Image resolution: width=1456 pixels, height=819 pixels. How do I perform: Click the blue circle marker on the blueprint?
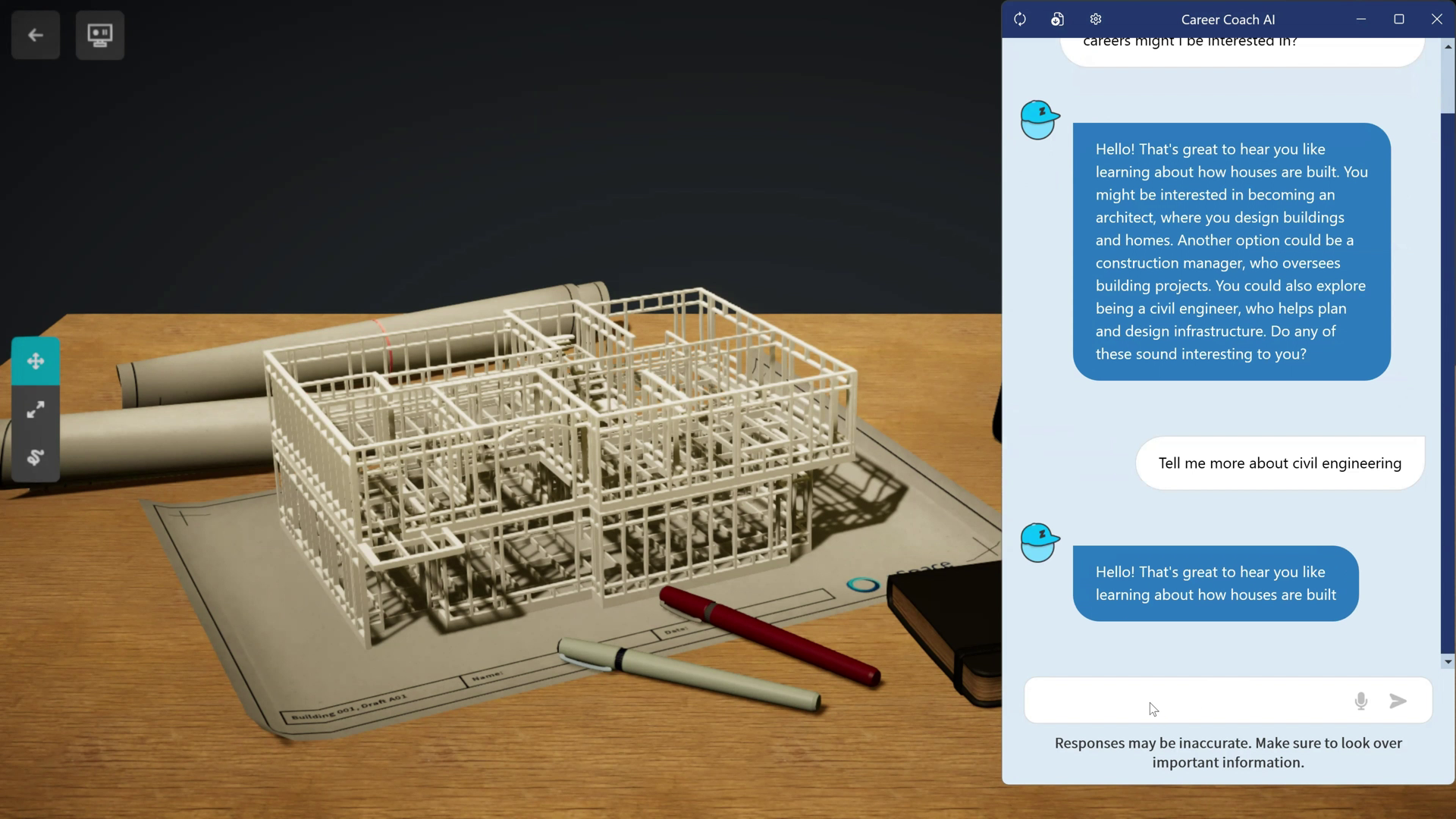tap(863, 584)
